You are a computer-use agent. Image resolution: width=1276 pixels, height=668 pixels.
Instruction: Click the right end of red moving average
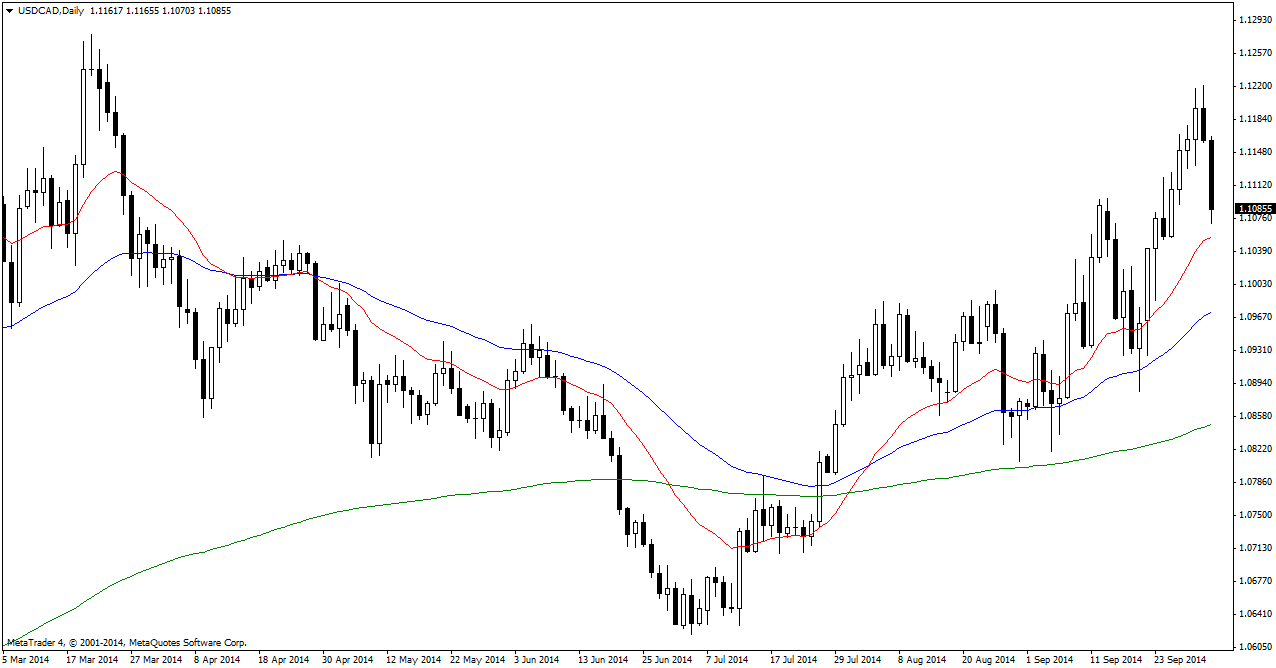(1209, 238)
